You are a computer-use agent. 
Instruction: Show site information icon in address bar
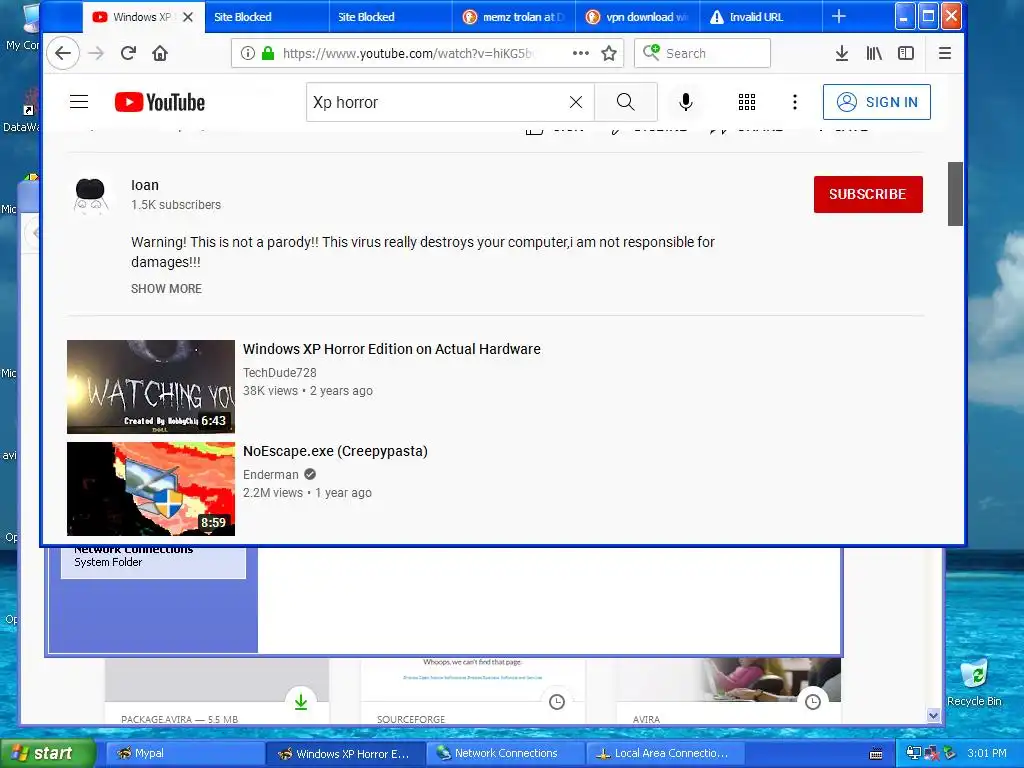click(x=248, y=53)
